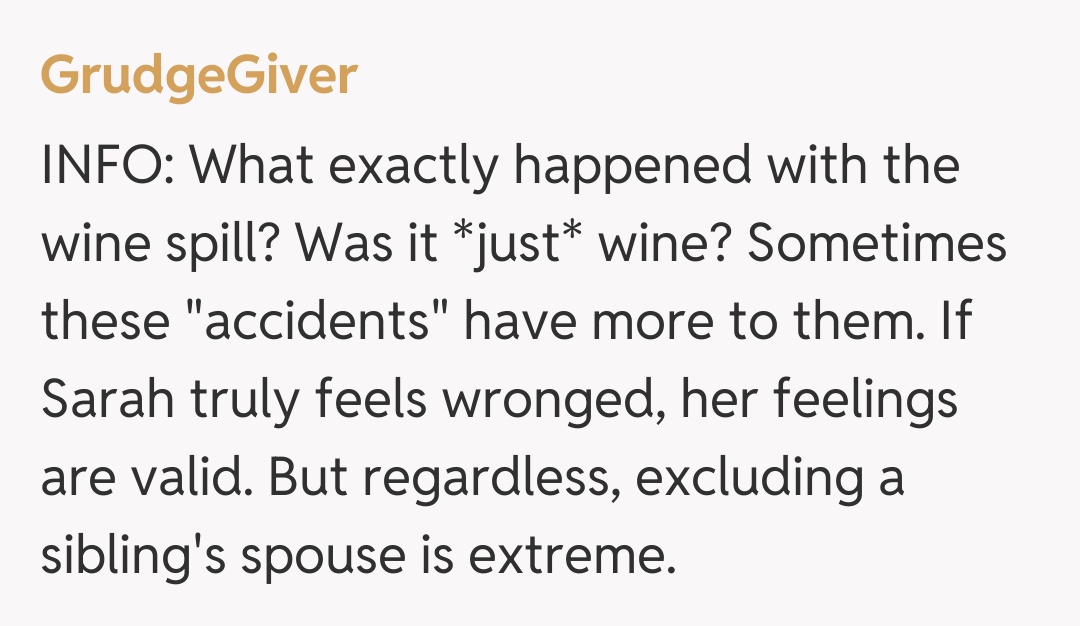Click the asterisk-emphasized word "*just*"
The image size is (1080, 626).
pos(514,245)
